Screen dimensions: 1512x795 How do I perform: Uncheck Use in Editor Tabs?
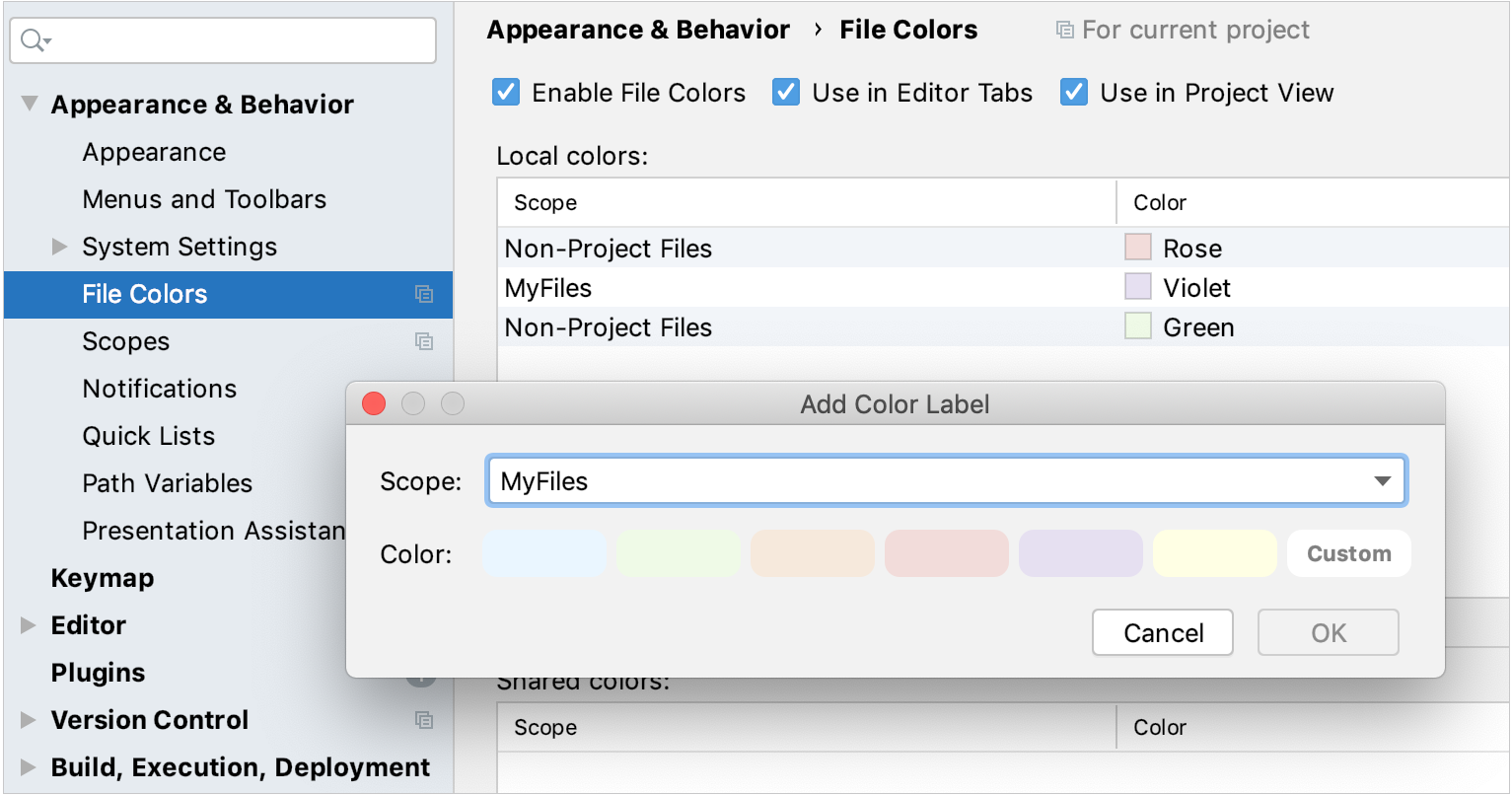[x=785, y=92]
